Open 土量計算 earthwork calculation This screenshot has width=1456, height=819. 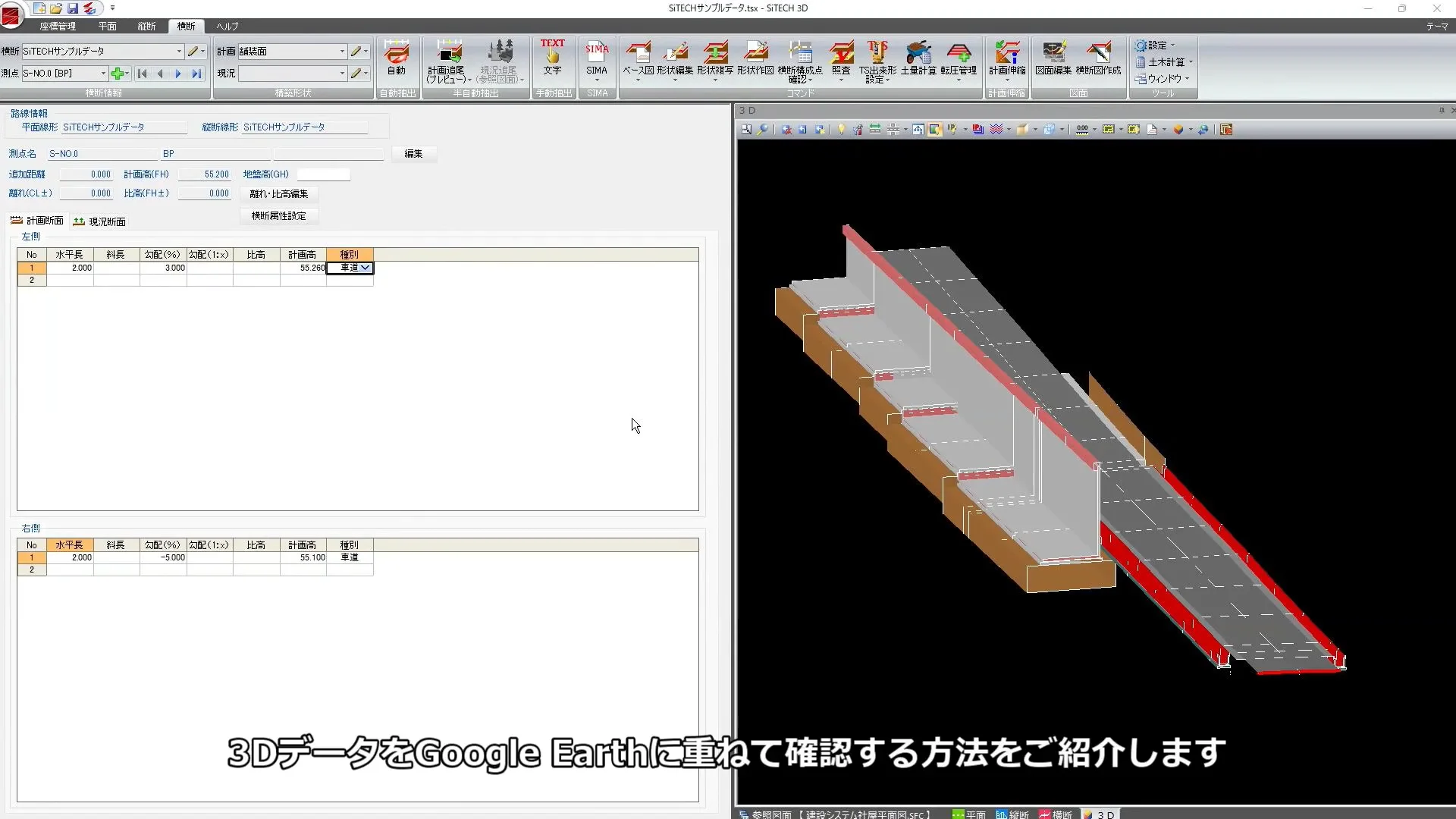918,58
